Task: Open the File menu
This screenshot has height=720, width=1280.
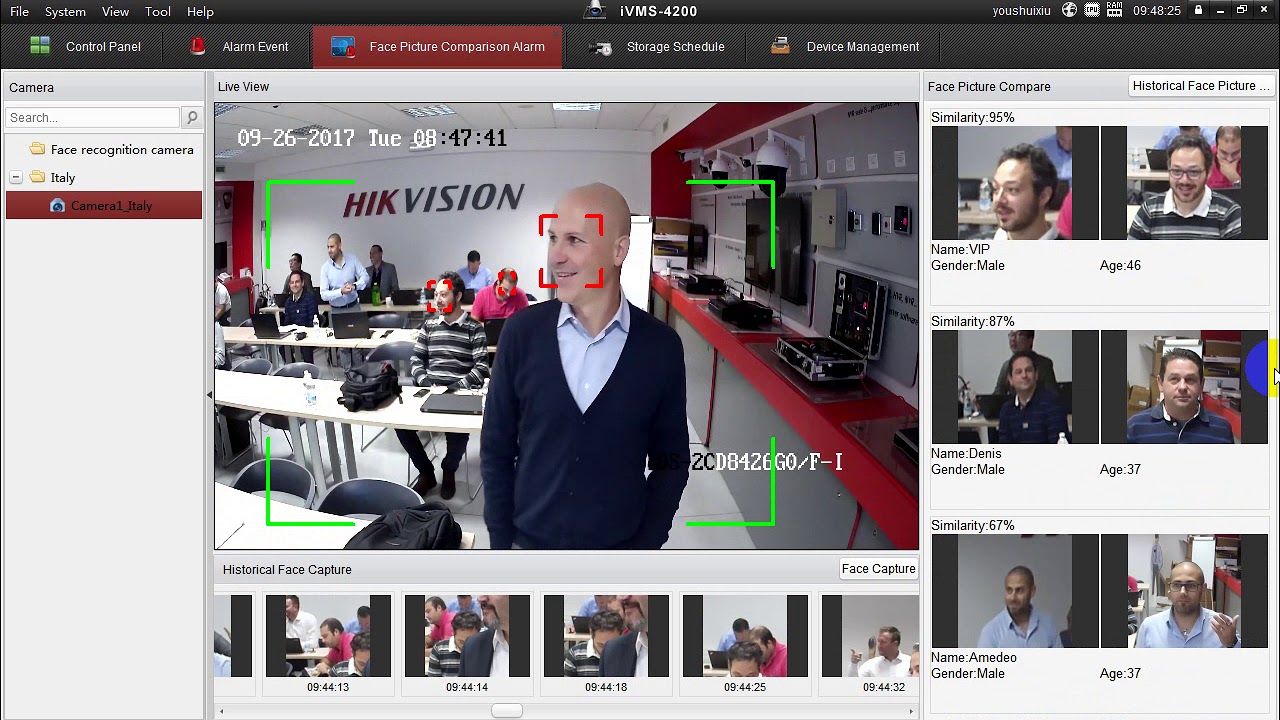Action: tap(19, 11)
